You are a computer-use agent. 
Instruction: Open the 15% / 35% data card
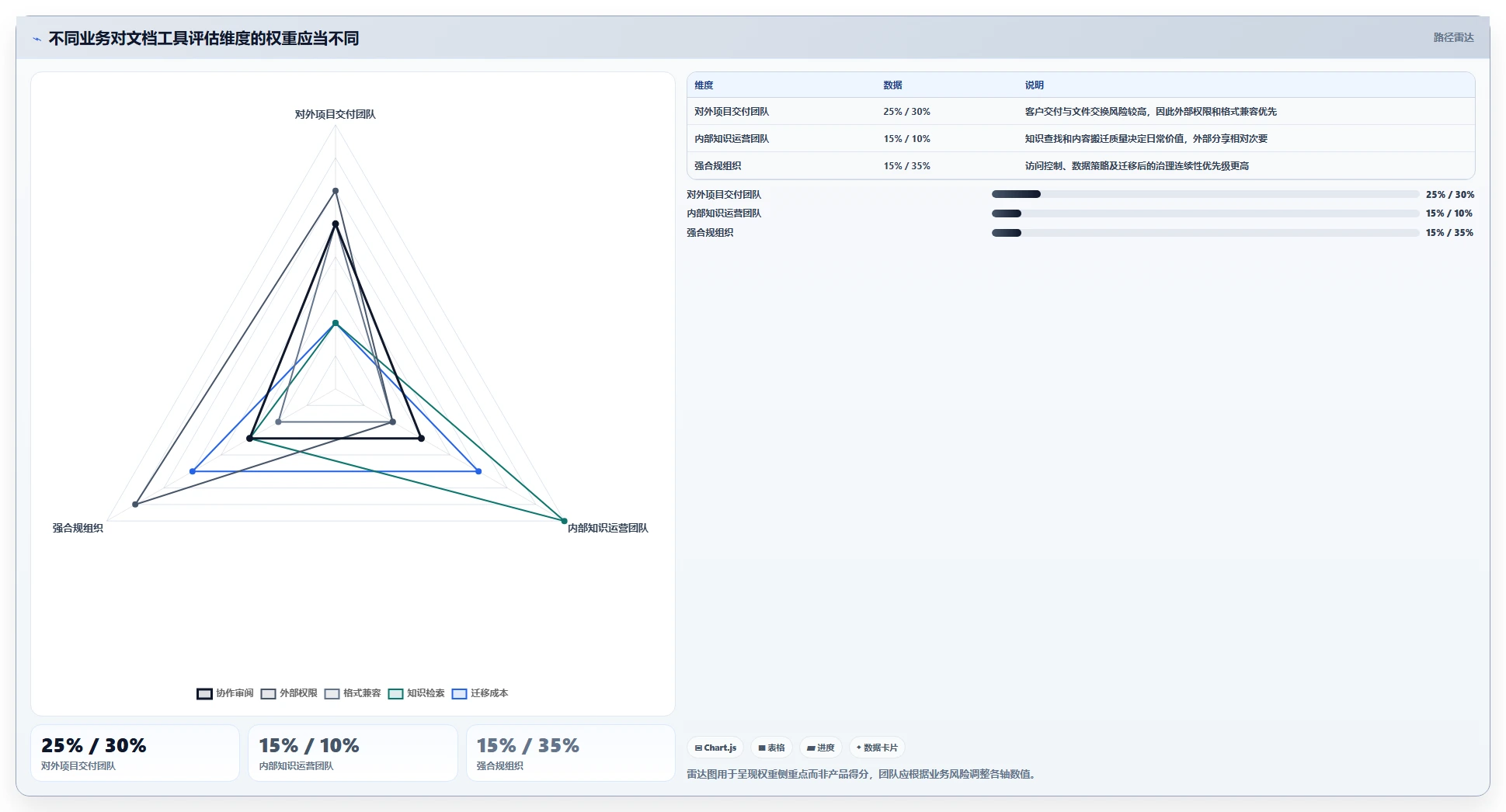pos(571,753)
